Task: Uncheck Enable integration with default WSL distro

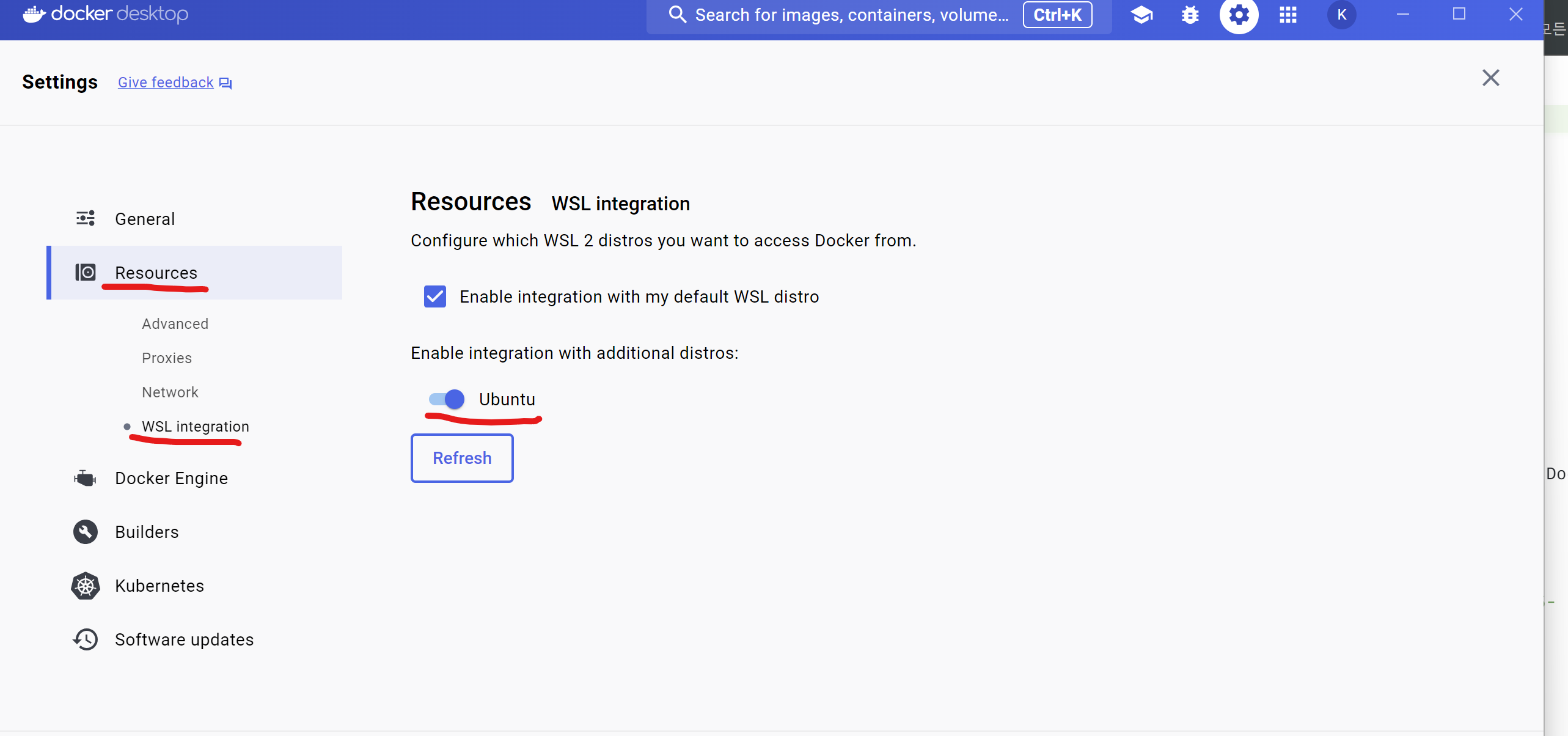Action: click(x=435, y=296)
